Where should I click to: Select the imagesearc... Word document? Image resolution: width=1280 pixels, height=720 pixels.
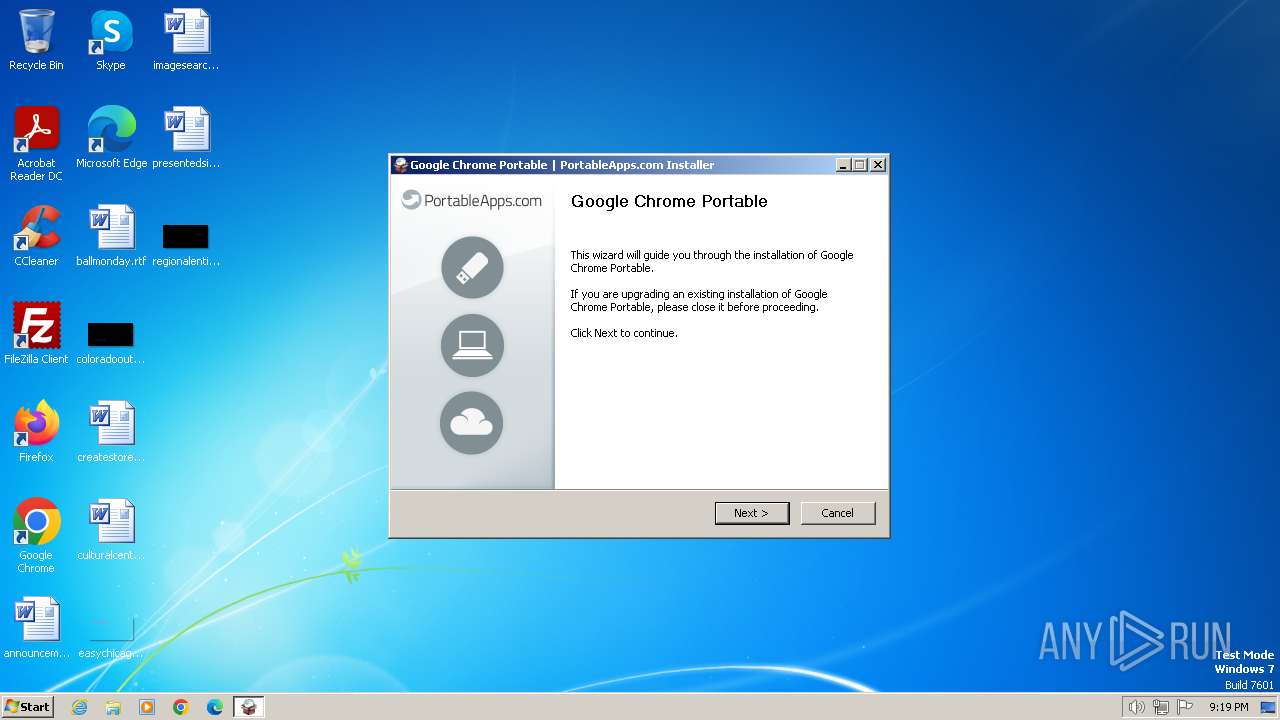(x=186, y=40)
